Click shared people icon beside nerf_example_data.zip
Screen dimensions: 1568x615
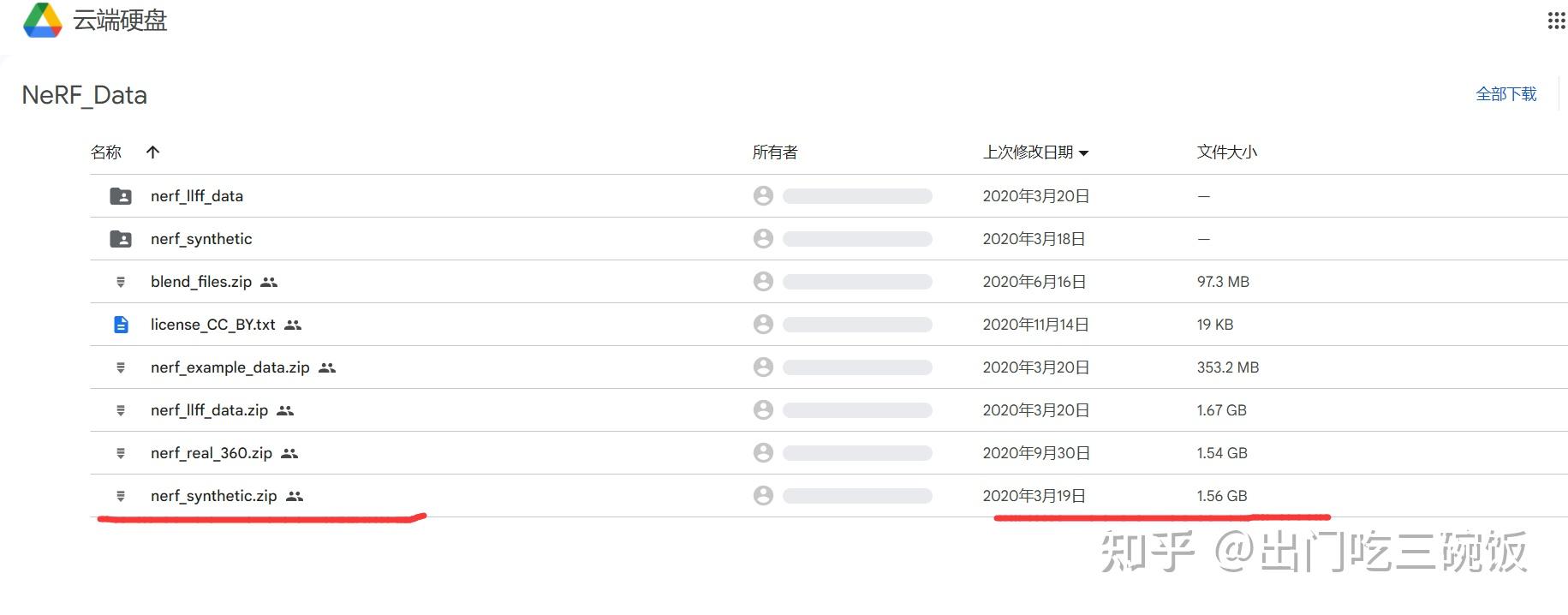[327, 367]
